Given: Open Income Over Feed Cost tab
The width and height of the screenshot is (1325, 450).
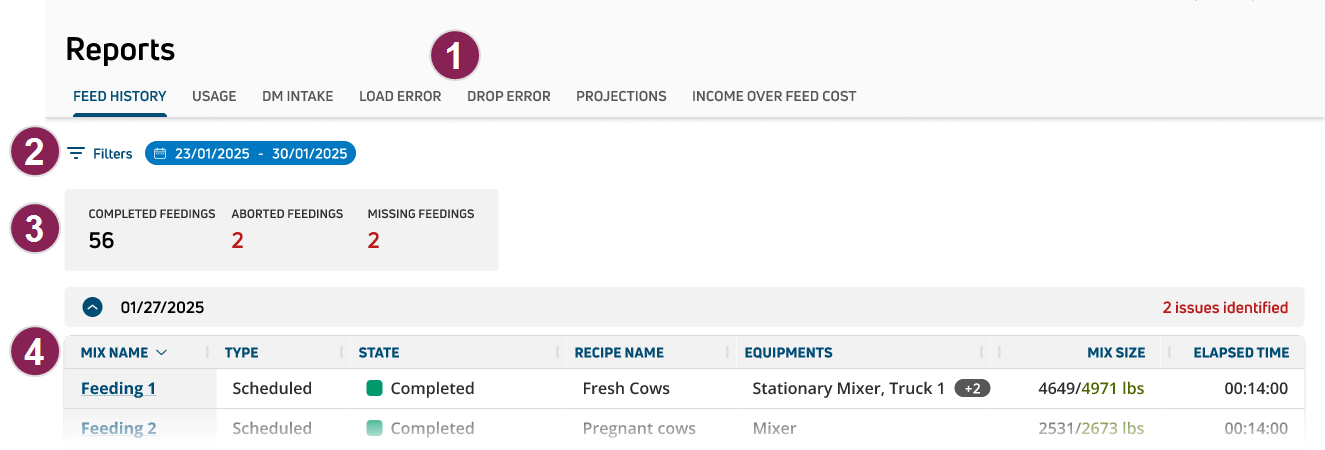Looking at the screenshot, I should (774, 96).
